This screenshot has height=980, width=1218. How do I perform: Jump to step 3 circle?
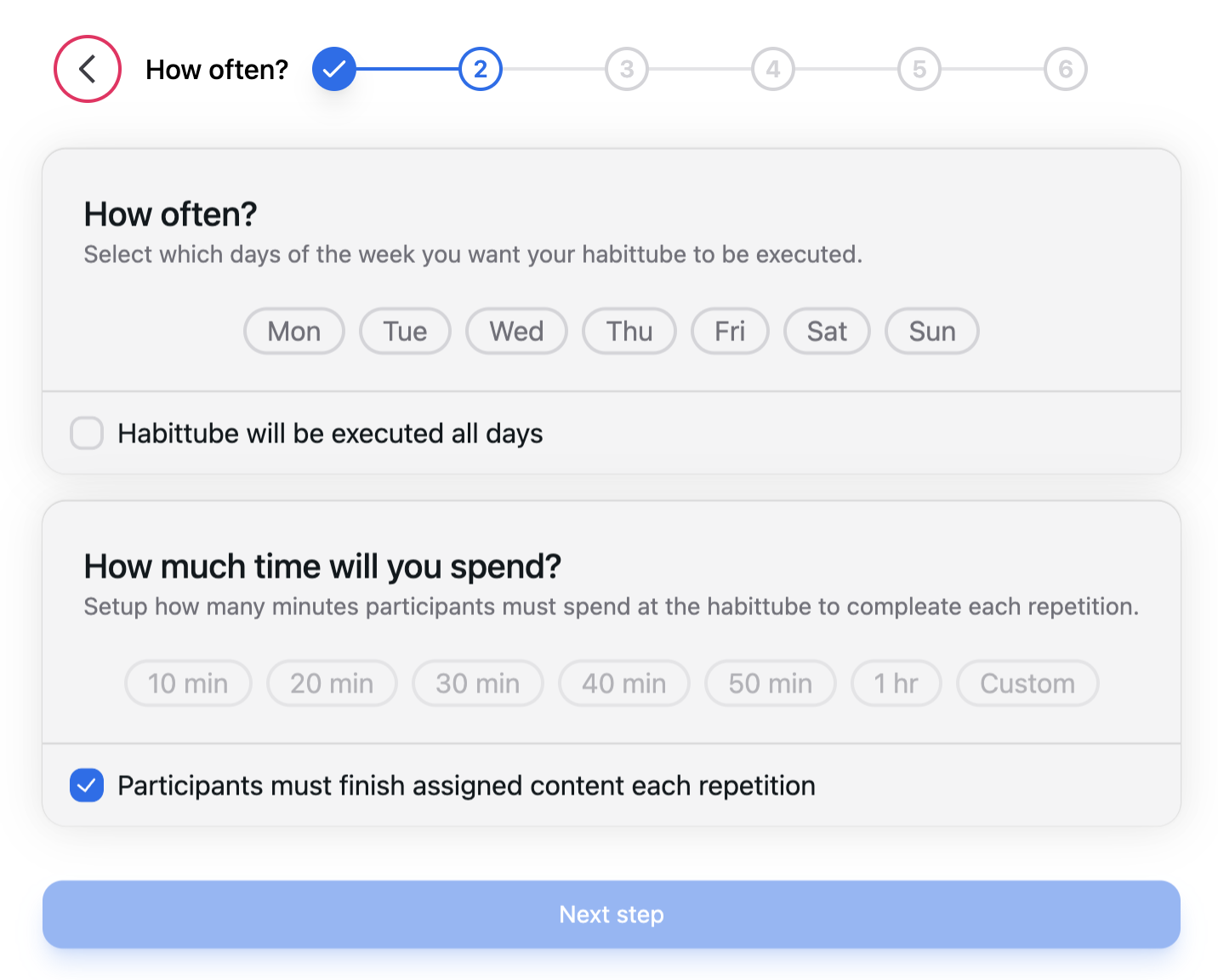click(x=627, y=69)
